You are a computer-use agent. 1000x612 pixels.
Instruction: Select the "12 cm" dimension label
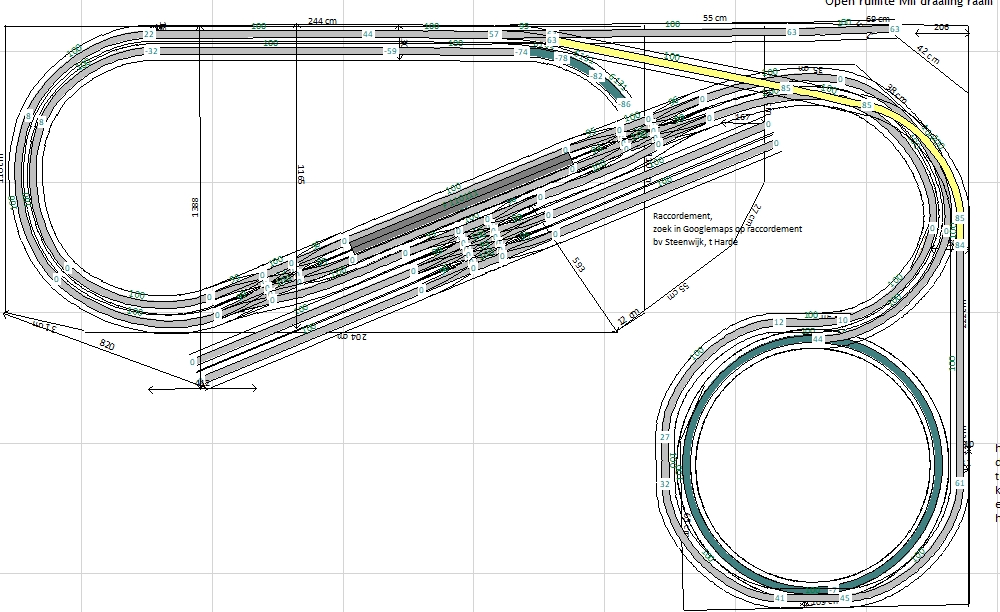coord(629,317)
